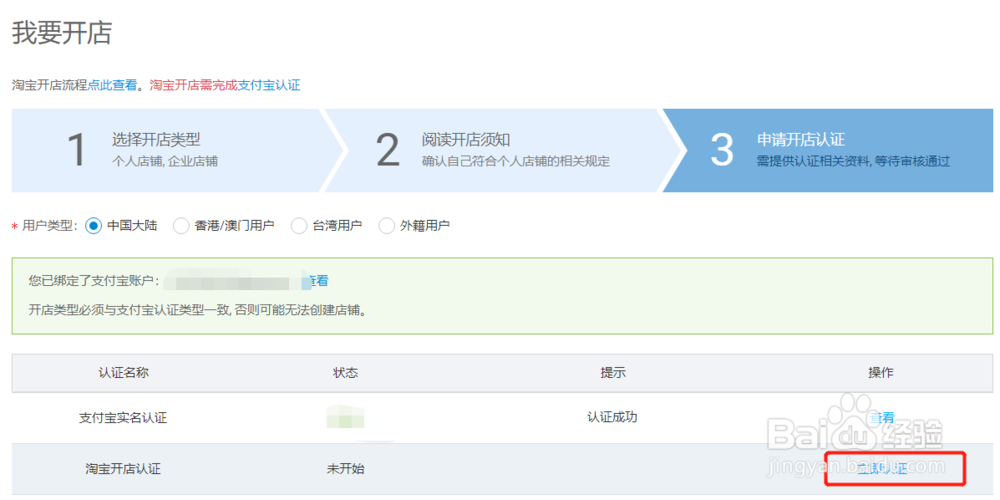Click 查看 in 支付宝实名认证 row
Viewport: 1000px width, 500px height.
click(x=881, y=418)
